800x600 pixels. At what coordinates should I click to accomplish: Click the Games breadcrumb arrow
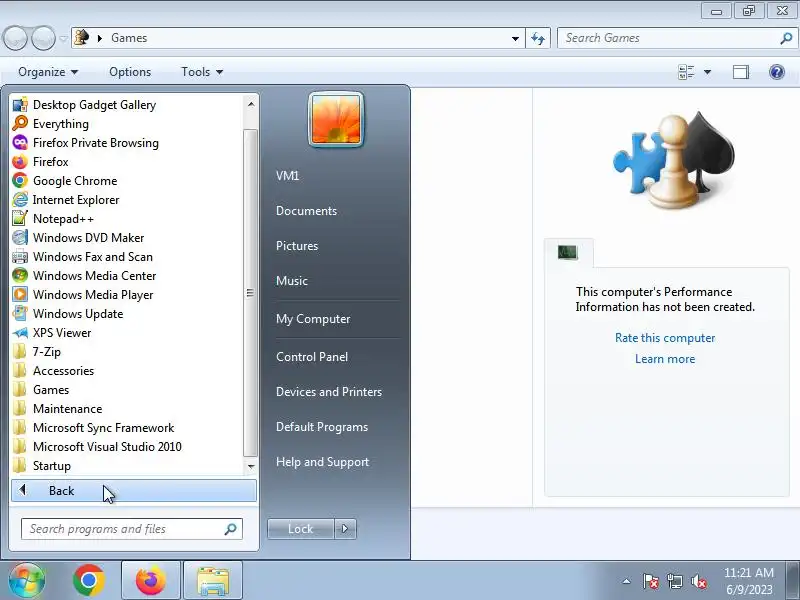100,38
